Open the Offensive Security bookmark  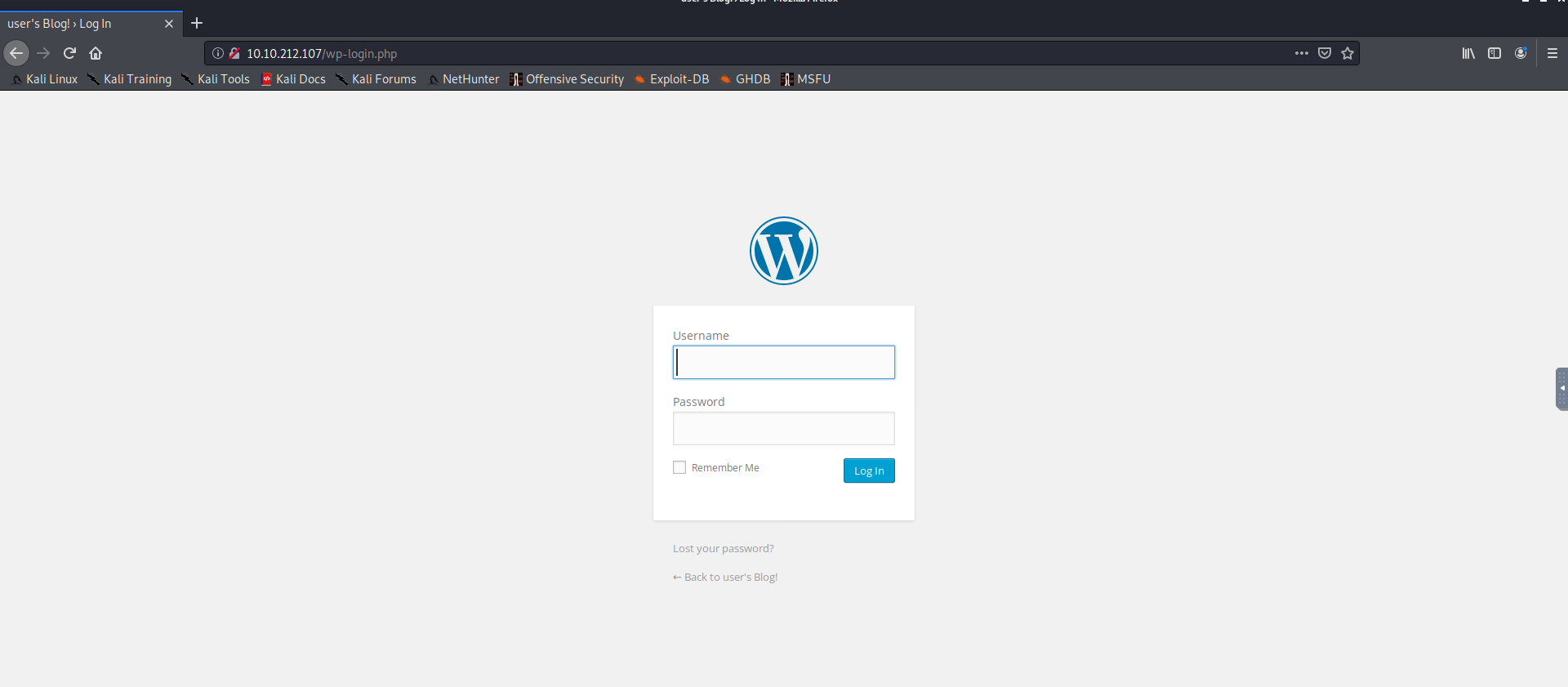coord(567,79)
